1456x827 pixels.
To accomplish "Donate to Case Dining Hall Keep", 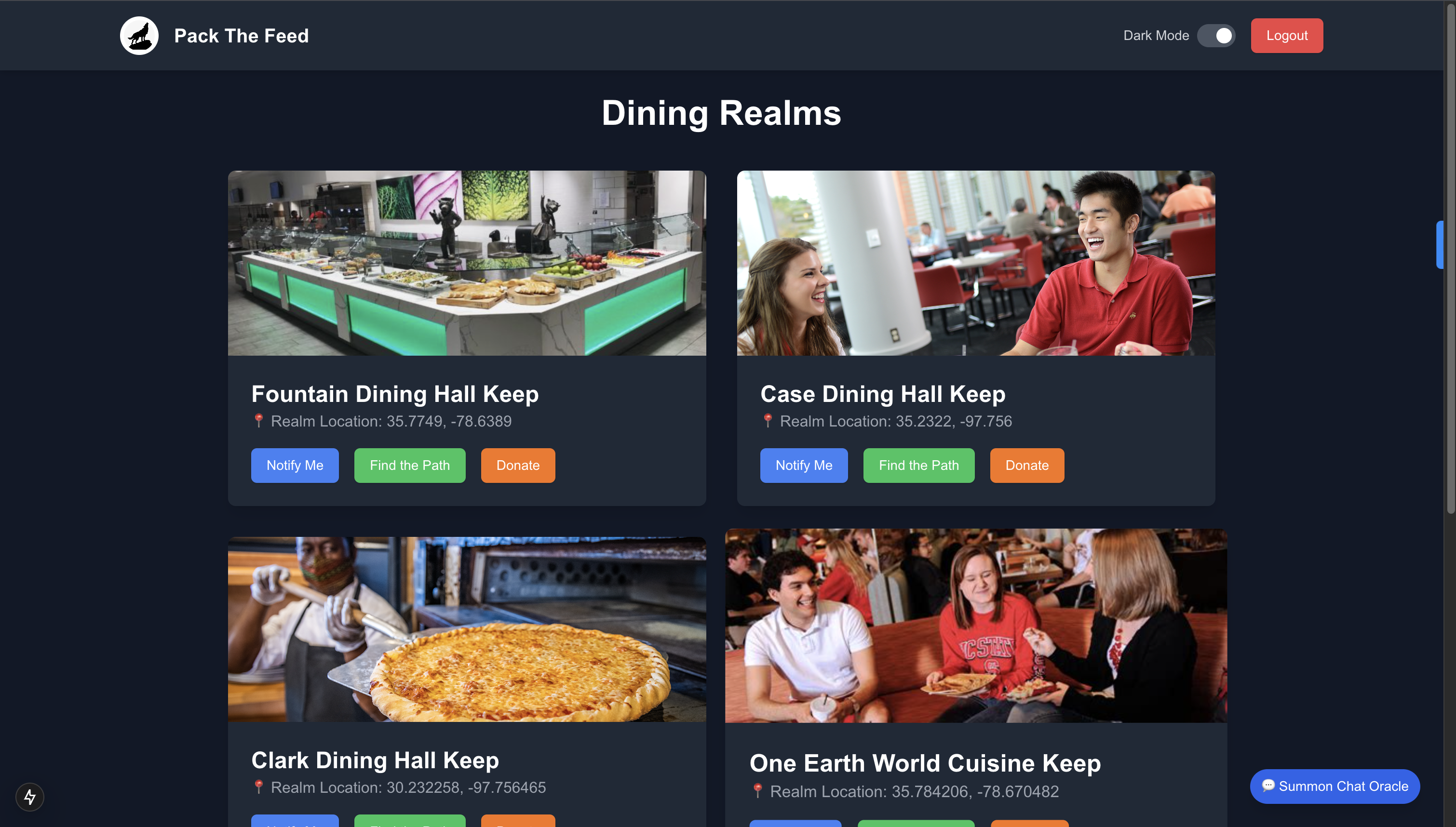I will 1026,465.
